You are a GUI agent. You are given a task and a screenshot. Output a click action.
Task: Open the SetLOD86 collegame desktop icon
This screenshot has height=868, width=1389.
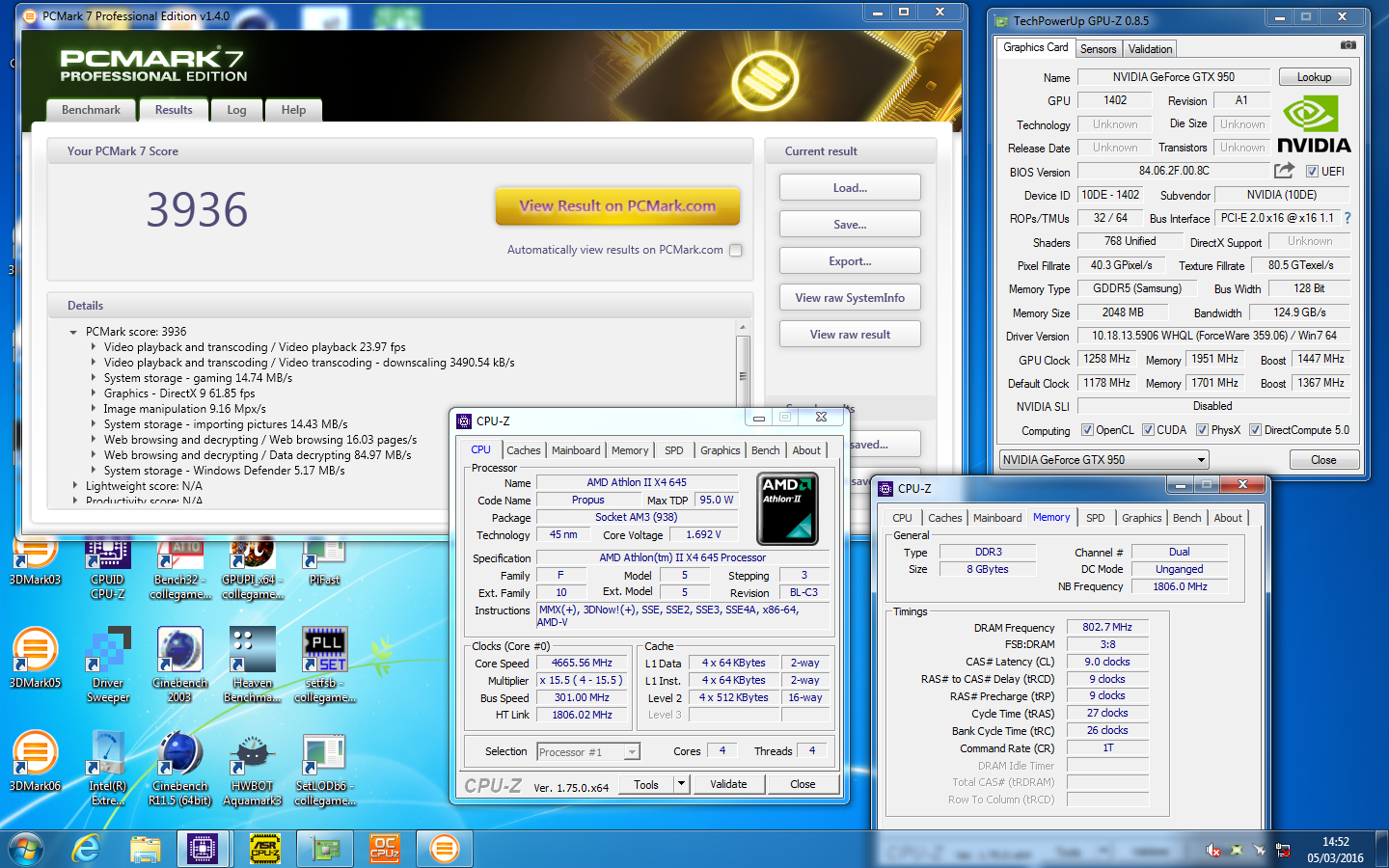click(x=325, y=769)
